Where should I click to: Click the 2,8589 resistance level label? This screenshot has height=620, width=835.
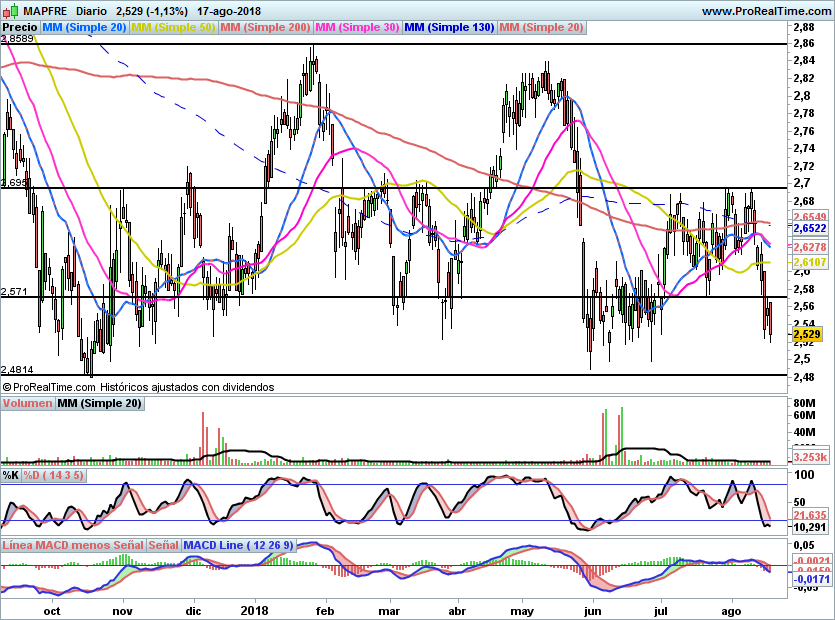(17, 38)
